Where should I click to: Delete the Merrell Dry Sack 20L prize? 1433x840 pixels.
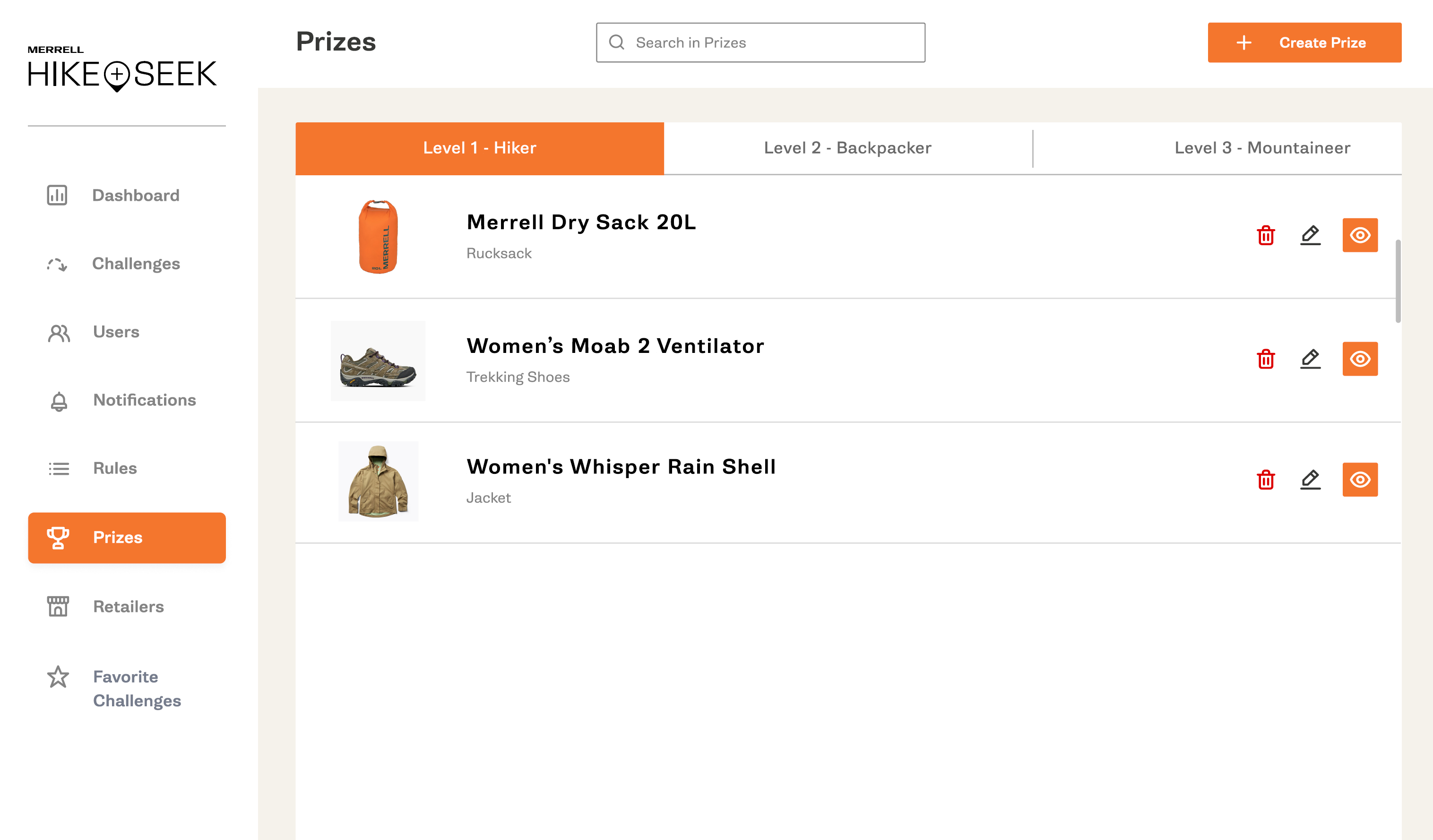(1265, 235)
